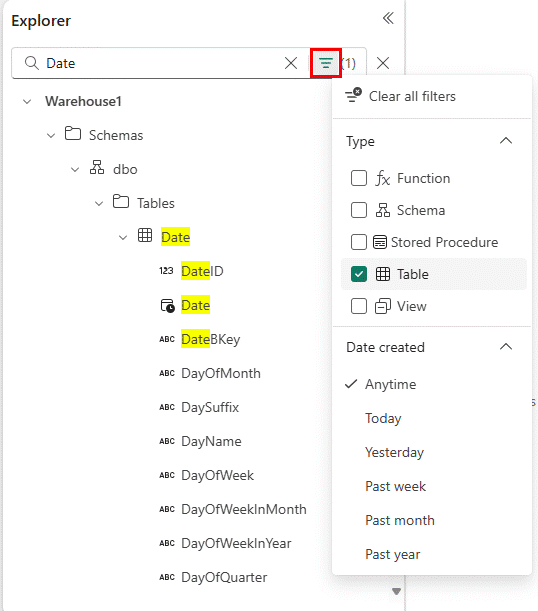Click the Date table grid icon
This screenshot has height=611, width=538.
145,235
